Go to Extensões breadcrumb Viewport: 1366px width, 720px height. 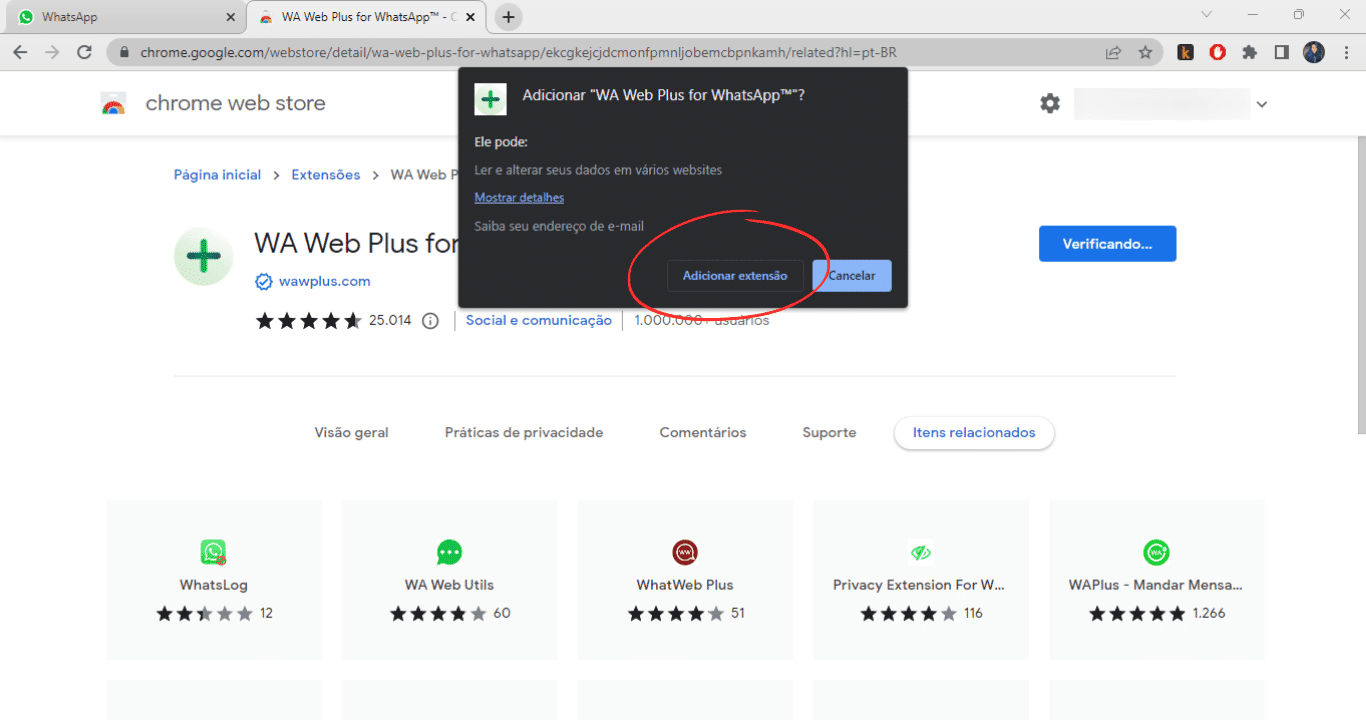coord(326,175)
